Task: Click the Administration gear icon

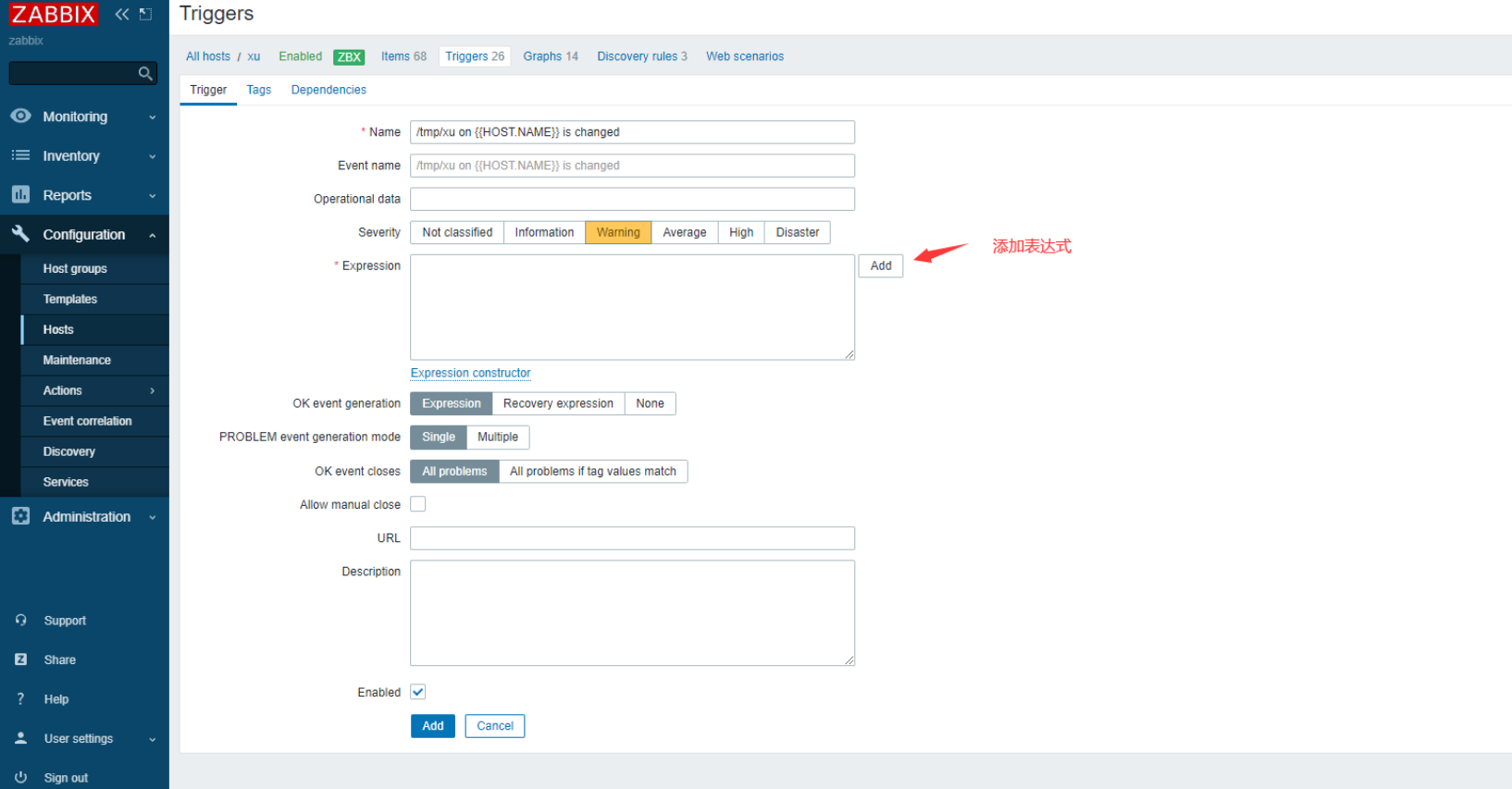Action: tap(20, 516)
